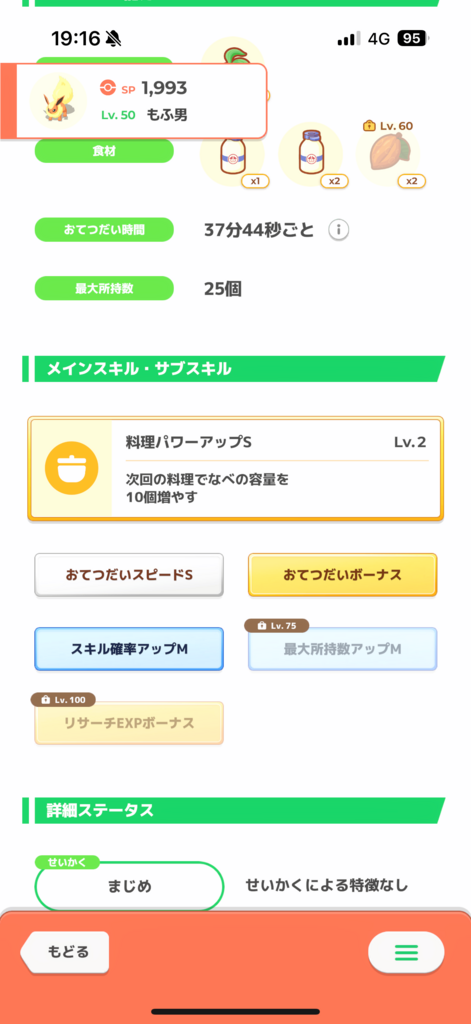The height and width of the screenshot is (1024, 471).
Task: Tap the SP pokeball icon
Action: pos(107,88)
